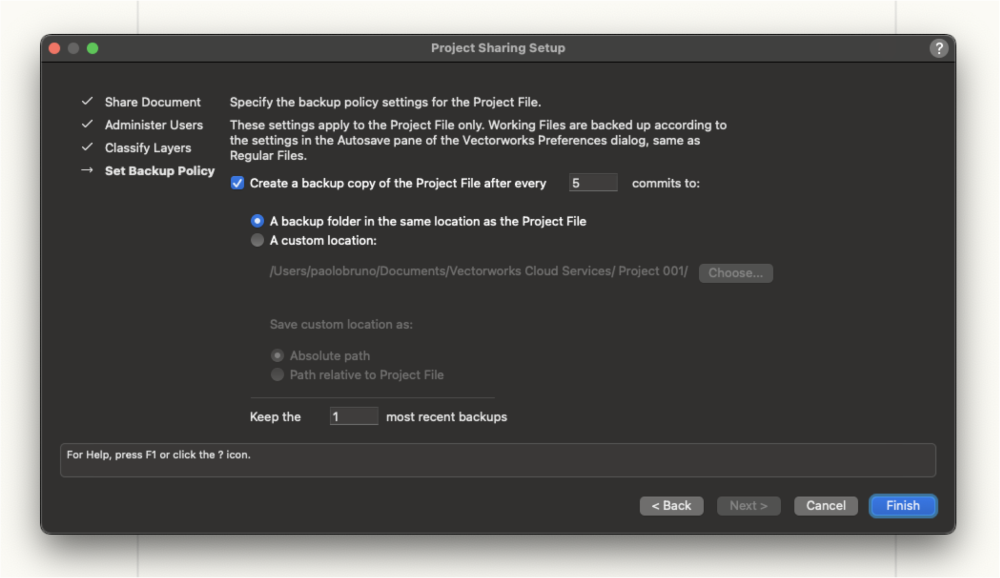The image size is (1000, 578).
Task: Click the custom backup location path text
Action: (478, 271)
